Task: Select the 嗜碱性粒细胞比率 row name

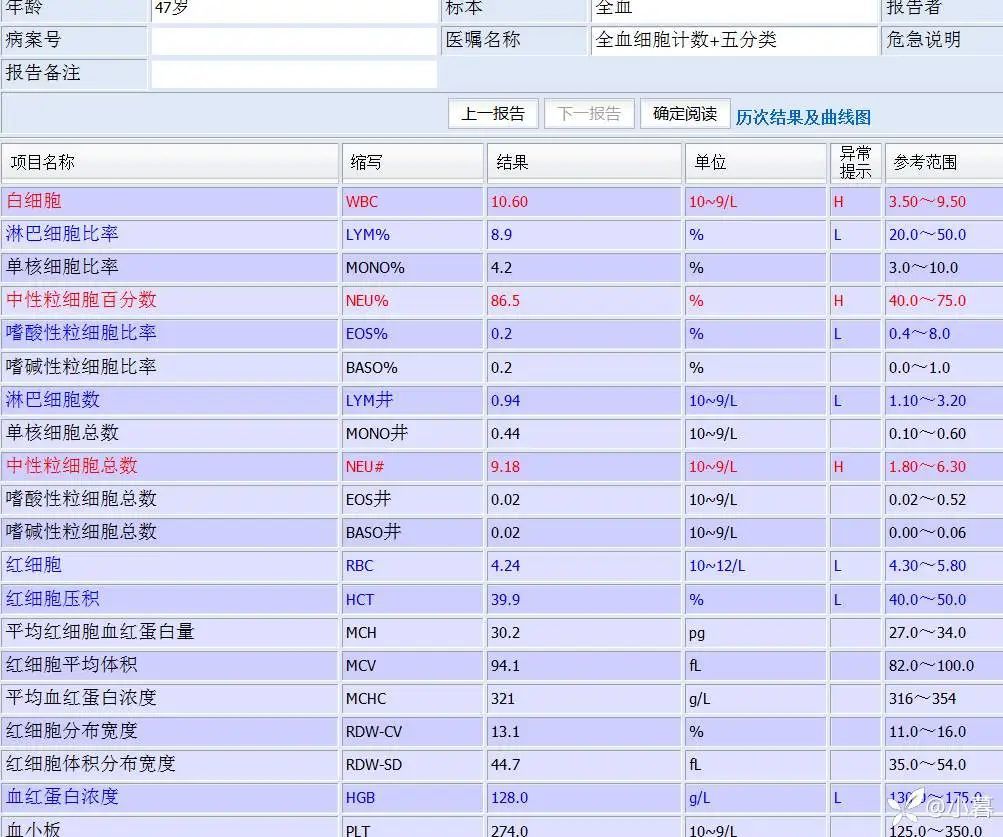Action: (81, 367)
